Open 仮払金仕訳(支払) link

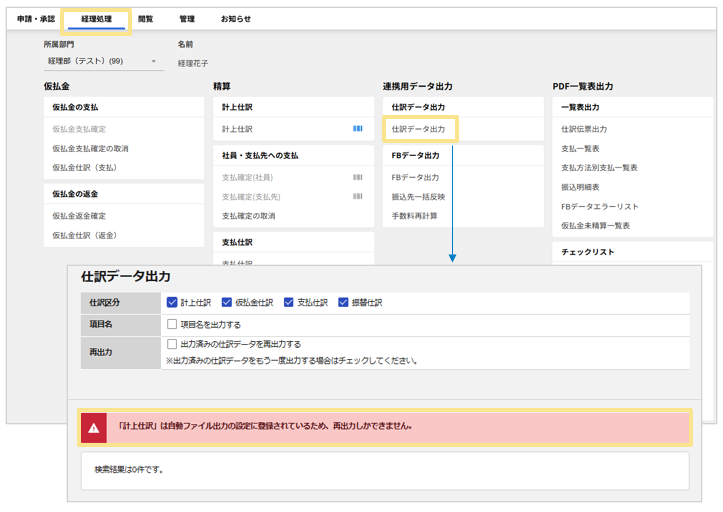84,167
